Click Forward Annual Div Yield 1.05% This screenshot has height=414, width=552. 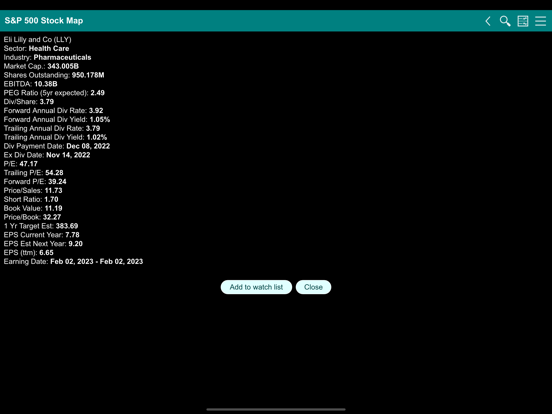point(57,119)
